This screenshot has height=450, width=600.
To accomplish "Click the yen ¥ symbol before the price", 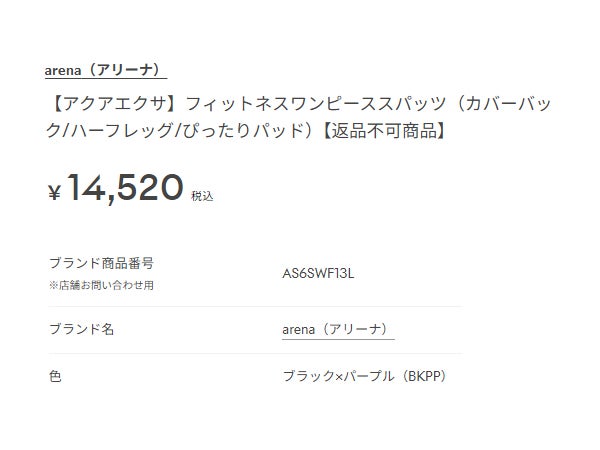I will coord(55,193).
